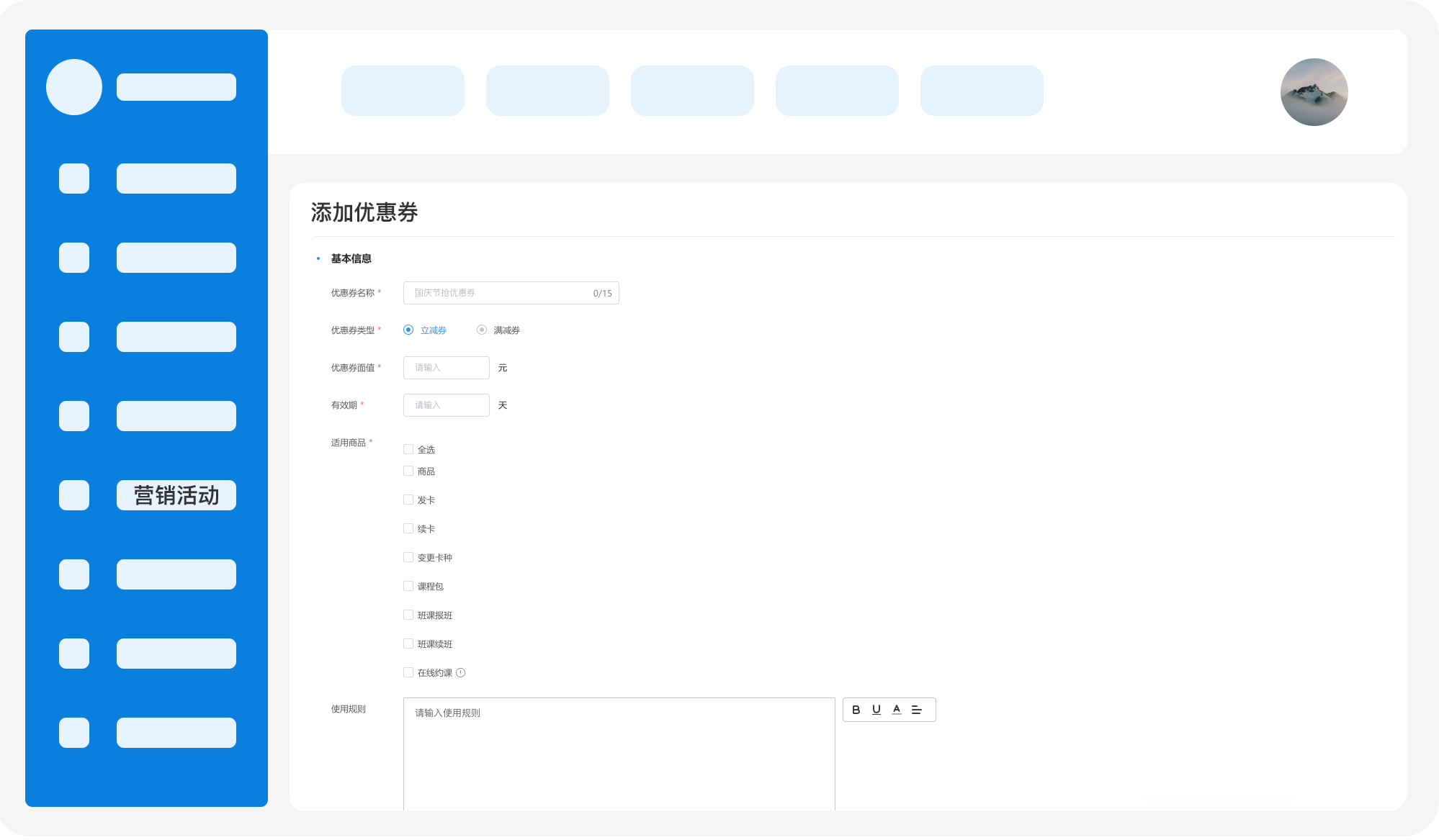Click the first top navigation tab
The width and height of the screenshot is (1439, 840).
pos(403,91)
